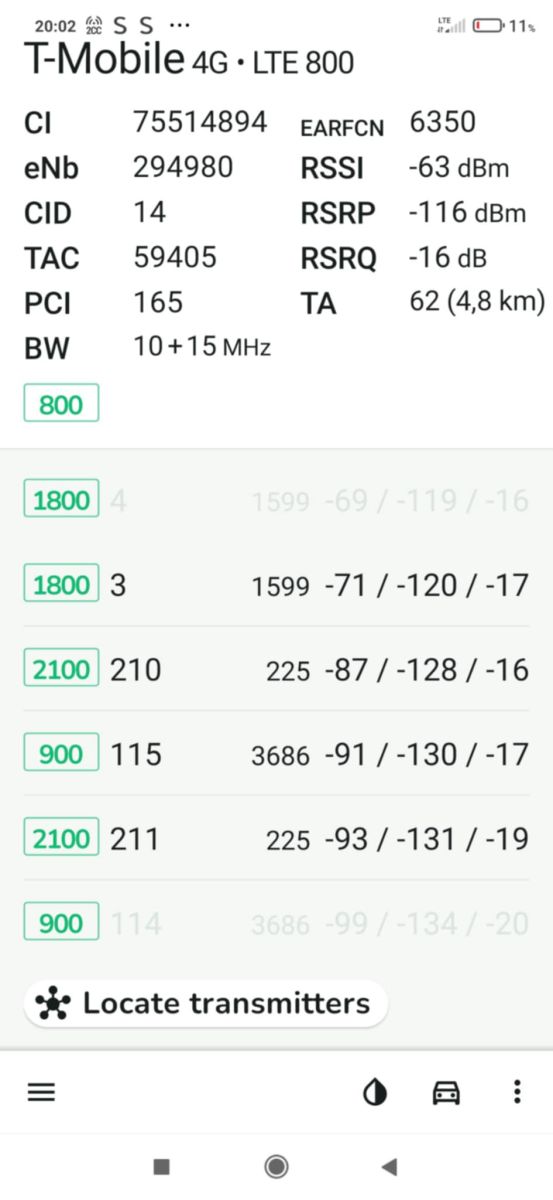Viewport: 553px width, 1200px height.
Task: Open the three-dot overflow menu
Action: pos(516,1092)
